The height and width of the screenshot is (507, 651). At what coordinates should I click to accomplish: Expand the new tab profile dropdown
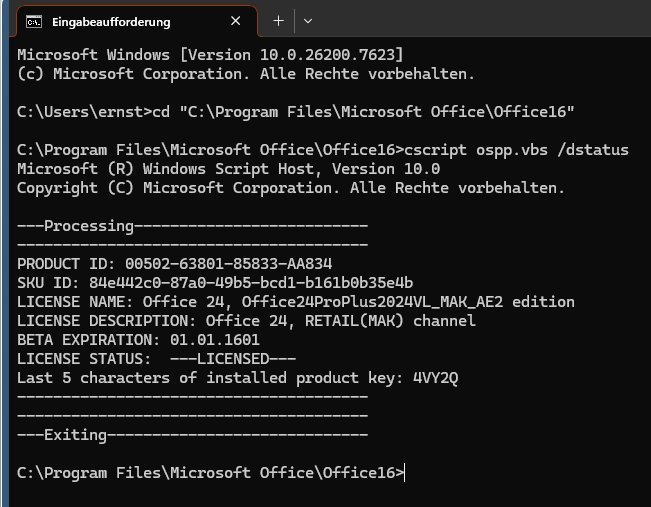click(308, 21)
